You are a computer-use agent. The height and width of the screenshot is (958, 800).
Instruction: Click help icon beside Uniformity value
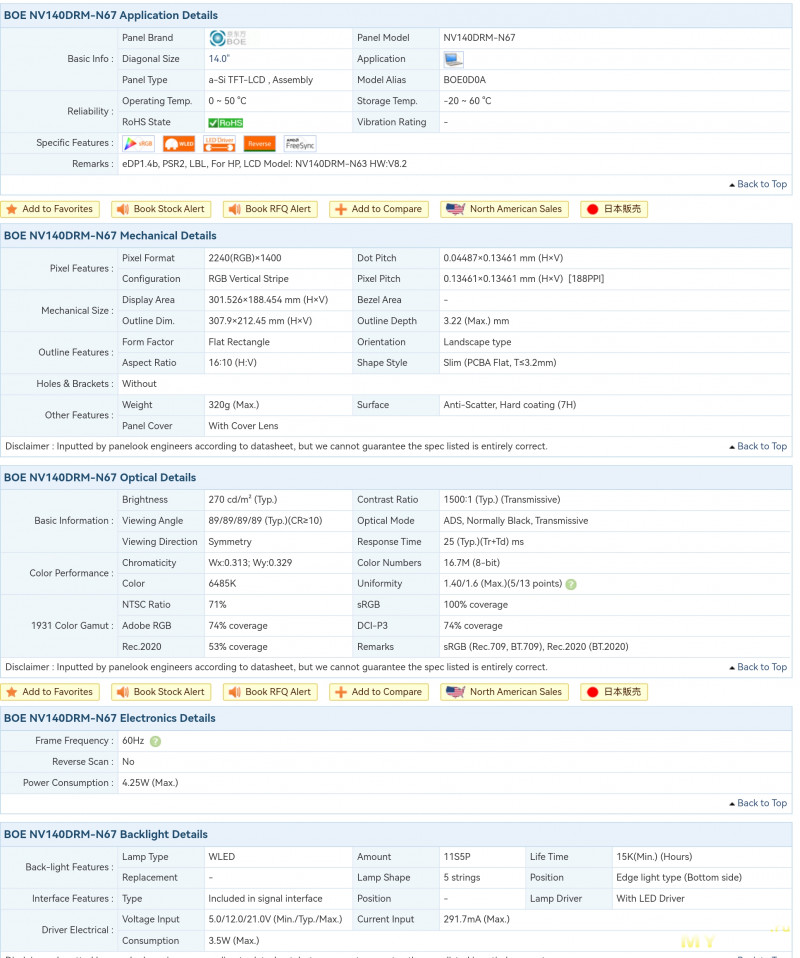[x=571, y=584]
